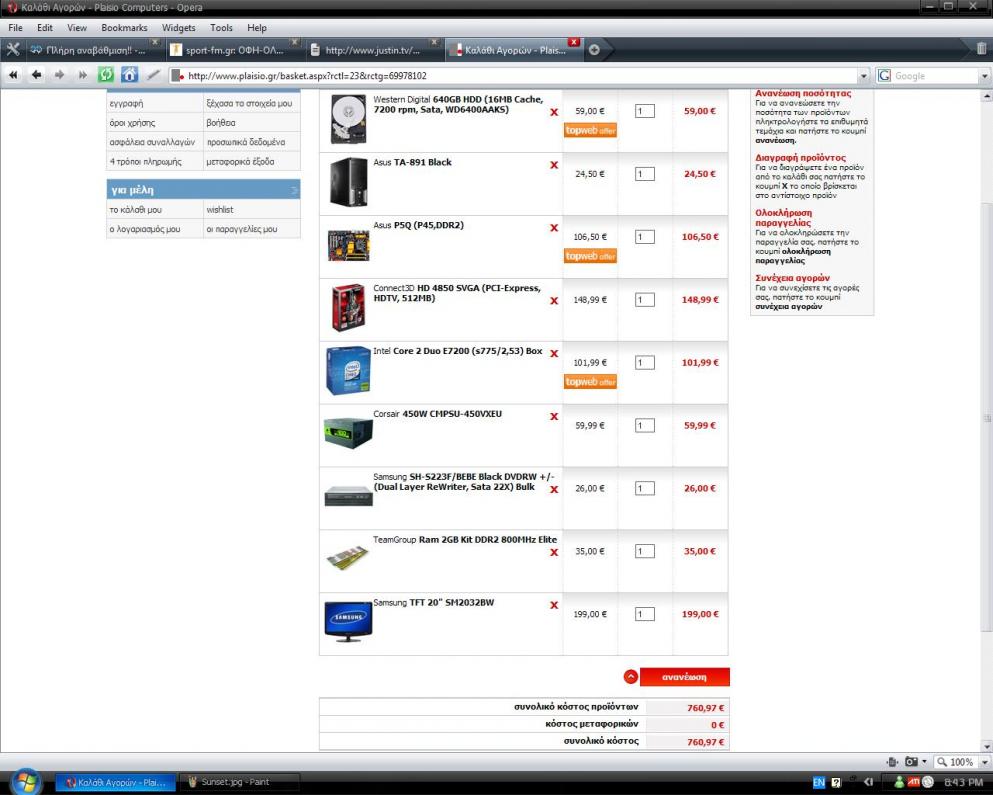This screenshot has height=795, width=993.
Task: Remove Samsung TFT 20" monitor with red X
Action: pos(554,605)
